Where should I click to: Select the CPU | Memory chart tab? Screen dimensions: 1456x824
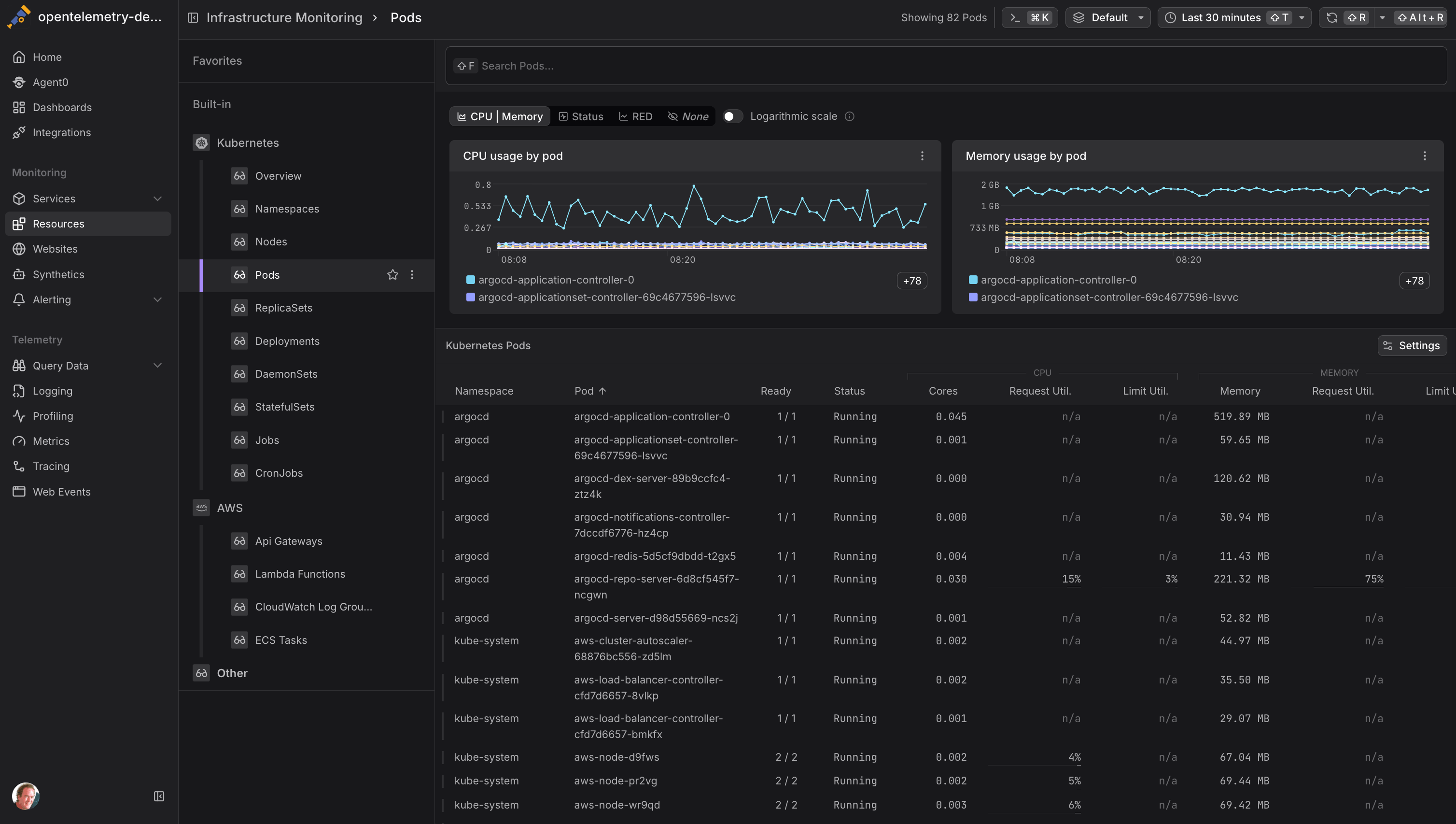tap(500, 116)
